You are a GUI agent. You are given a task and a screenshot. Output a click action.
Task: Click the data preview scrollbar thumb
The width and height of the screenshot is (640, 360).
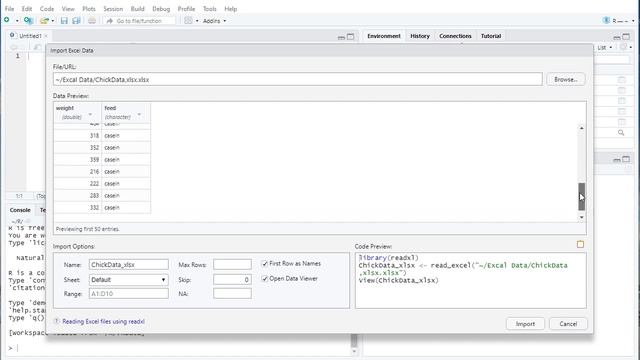click(582, 196)
